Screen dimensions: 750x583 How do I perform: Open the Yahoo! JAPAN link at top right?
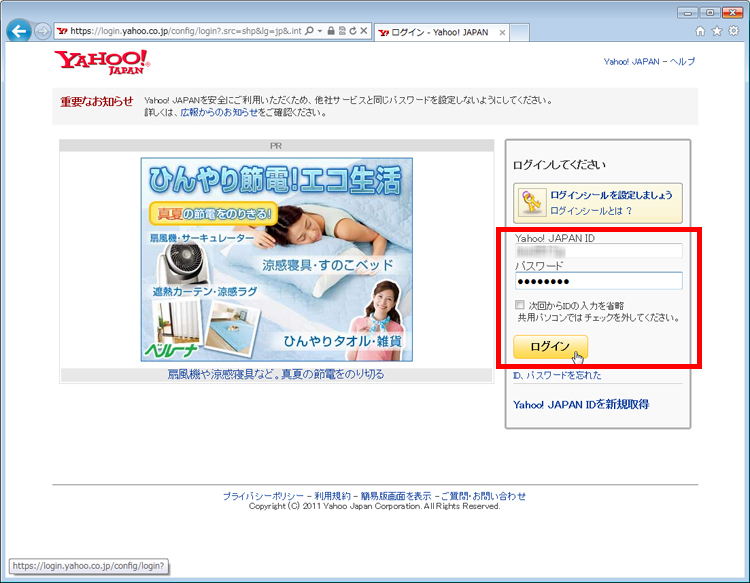pos(631,62)
